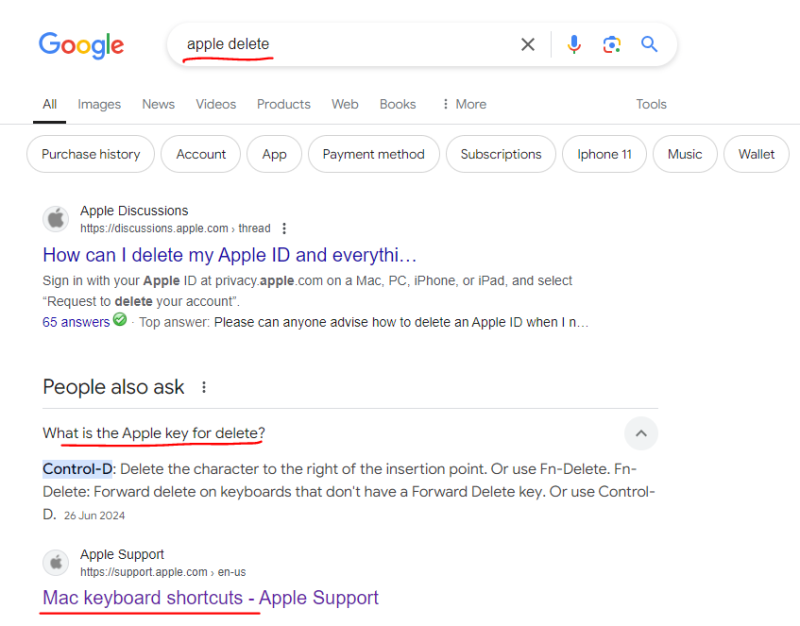
Task: Open options dots beside Apple Discussions URL
Action: [284, 228]
